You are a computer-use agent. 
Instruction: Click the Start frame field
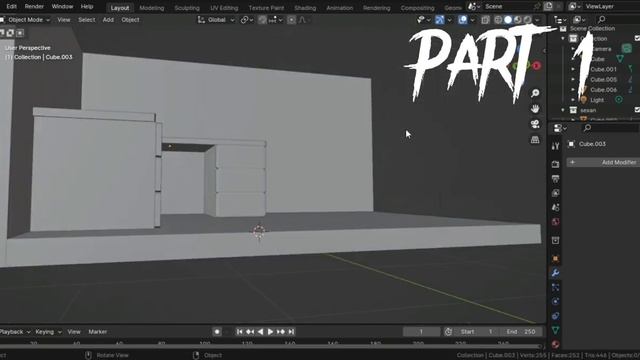477,332
